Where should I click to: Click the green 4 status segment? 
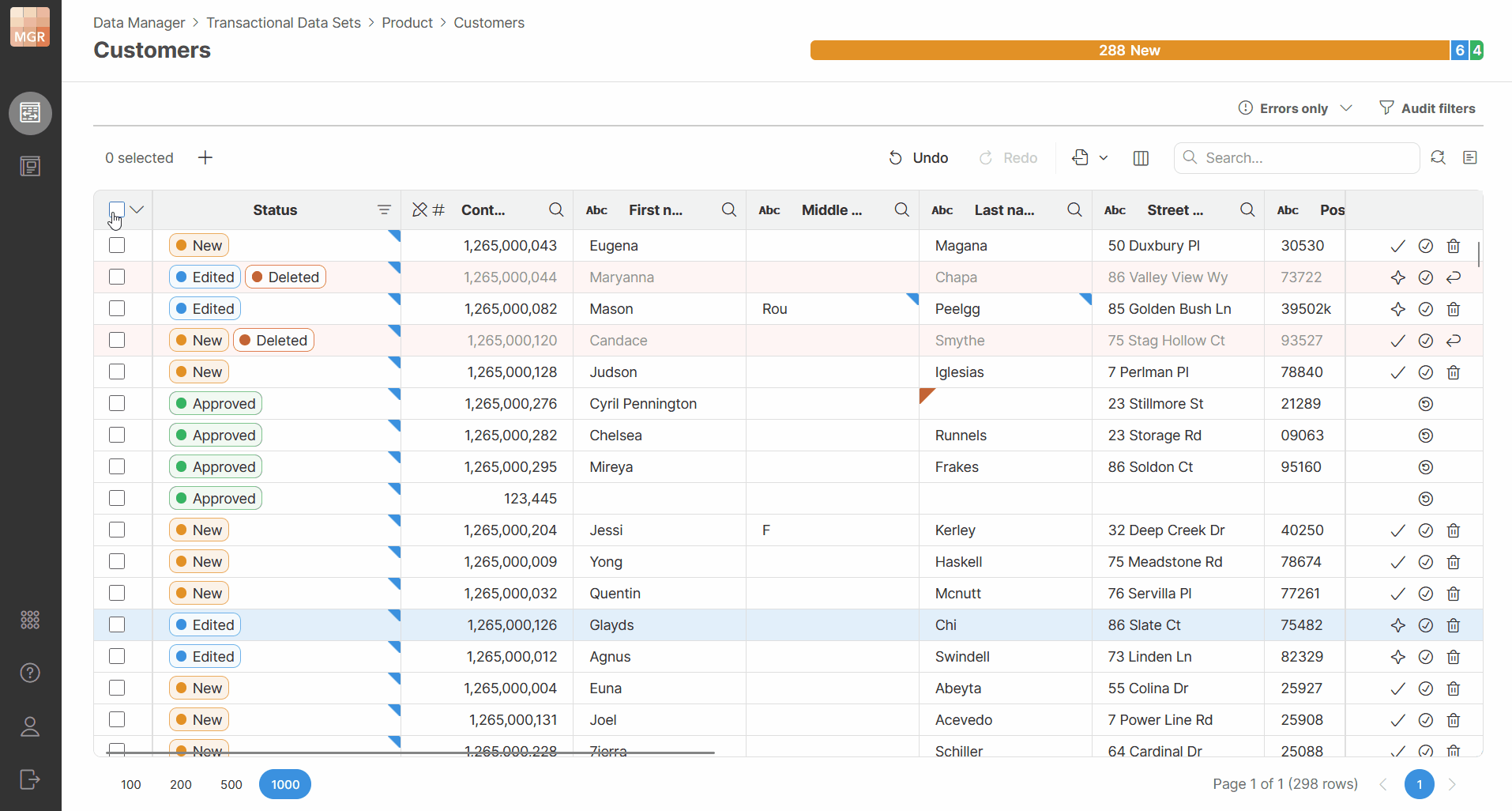pos(1476,50)
